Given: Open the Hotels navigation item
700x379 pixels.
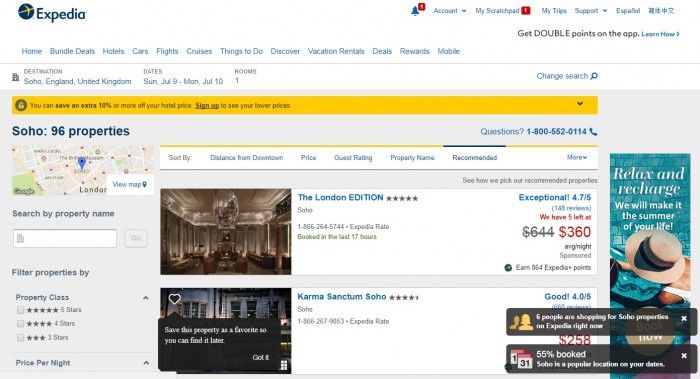Looking at the screenshot, I should 113,51.
